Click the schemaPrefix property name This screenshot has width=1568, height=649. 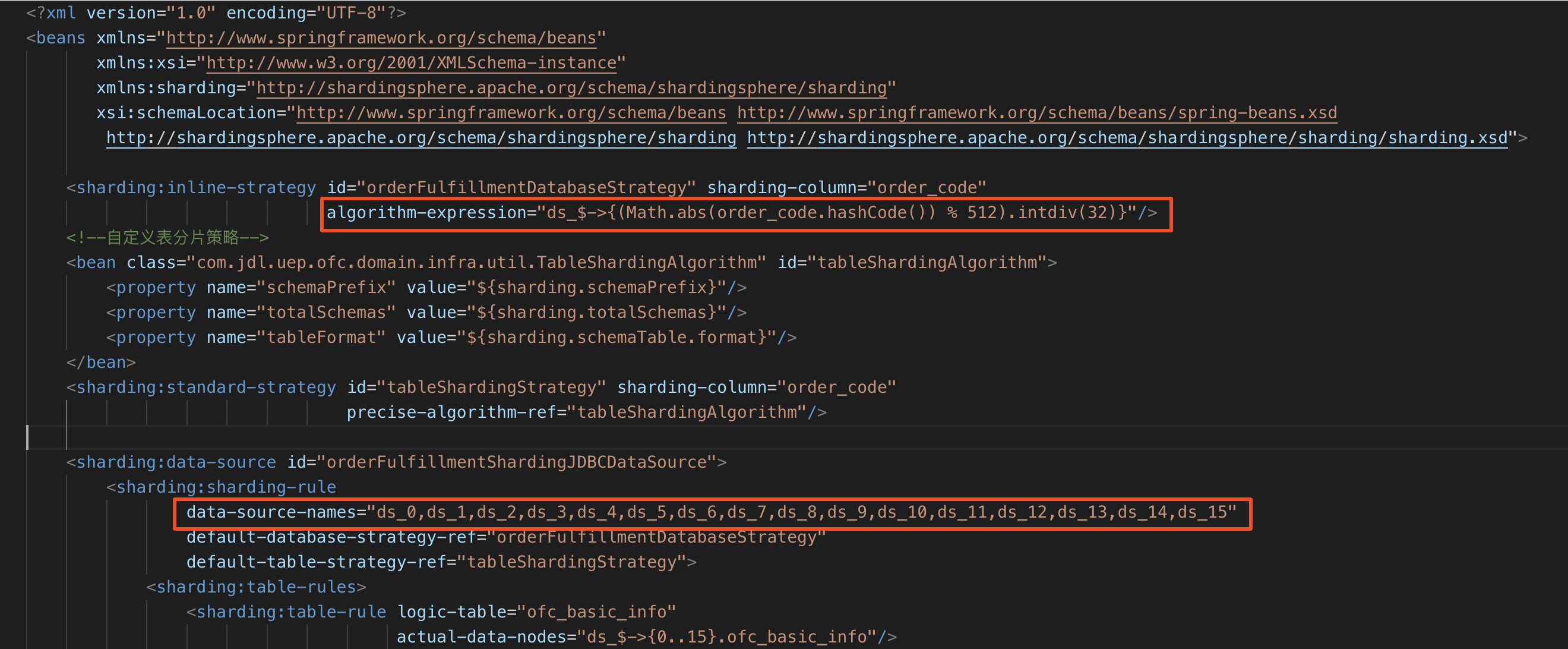point(326,288)
